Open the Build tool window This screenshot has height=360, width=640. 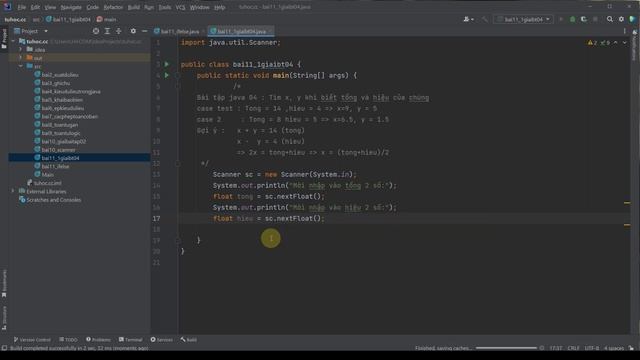tap(189, 340)
